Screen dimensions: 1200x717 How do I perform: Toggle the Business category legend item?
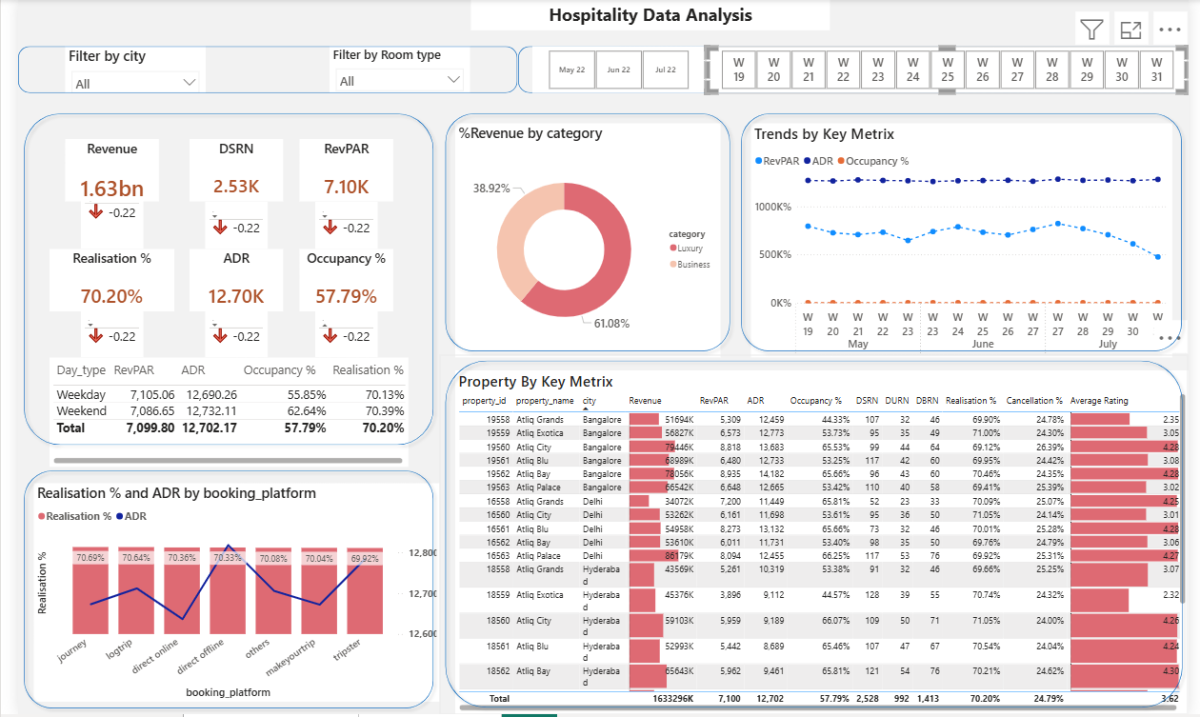tap(691, 264)
